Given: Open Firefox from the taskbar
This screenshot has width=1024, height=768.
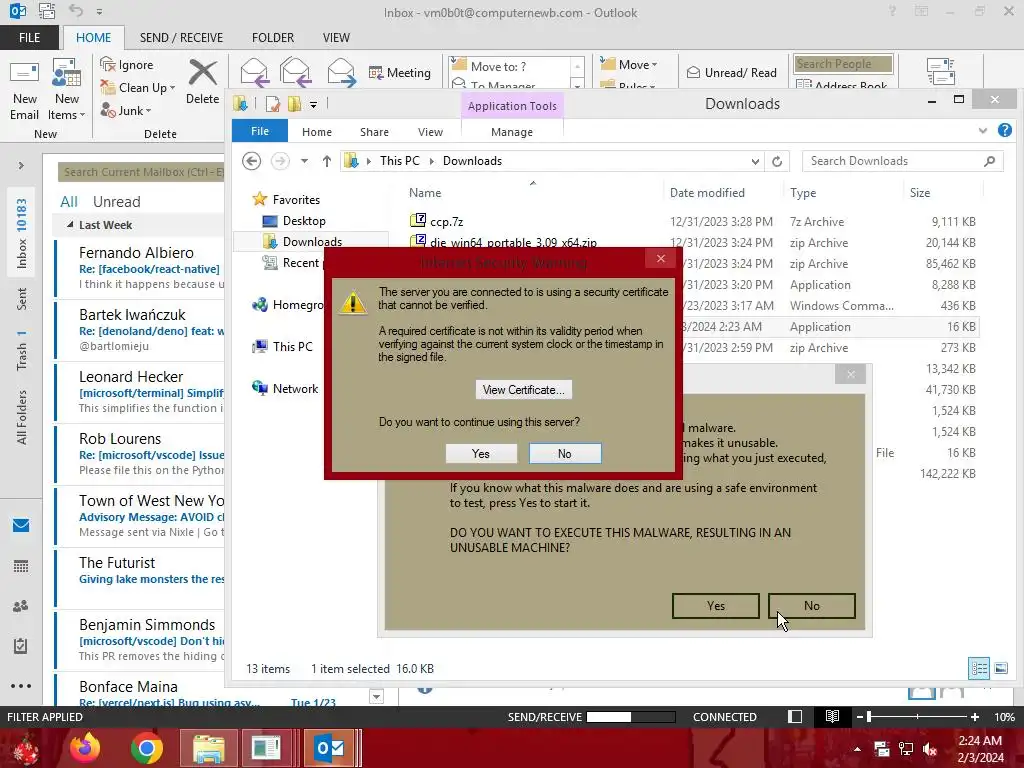Looking at the screenshot, I should click(x=85, y=748).
